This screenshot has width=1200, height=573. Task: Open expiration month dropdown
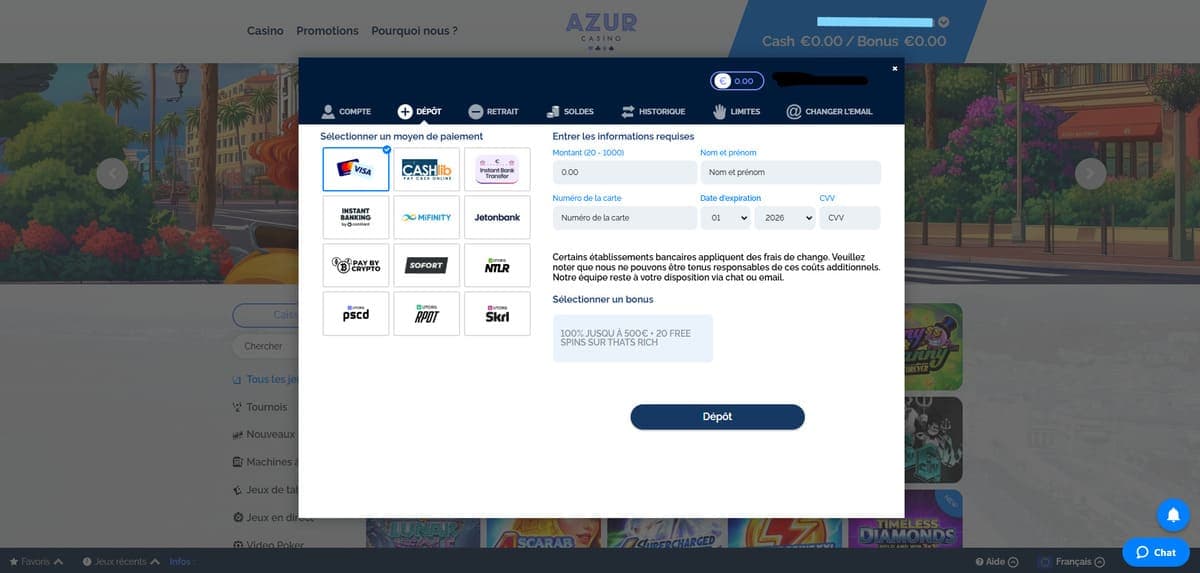[726, 217]
